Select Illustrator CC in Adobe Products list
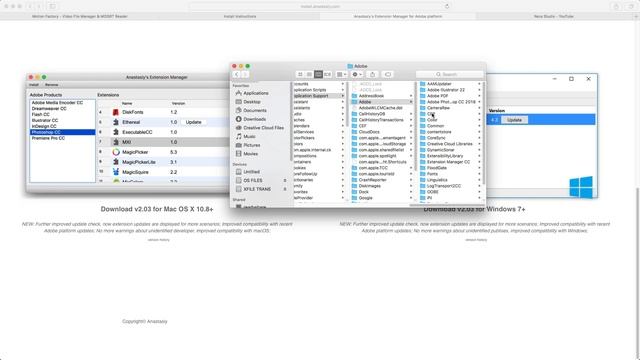 pos(45,120)
